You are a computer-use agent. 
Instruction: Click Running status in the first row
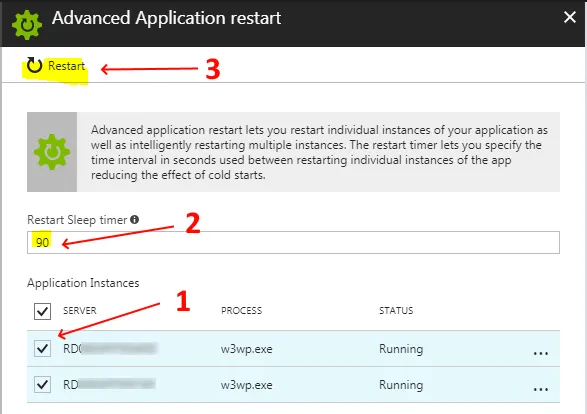pos(401,349)
